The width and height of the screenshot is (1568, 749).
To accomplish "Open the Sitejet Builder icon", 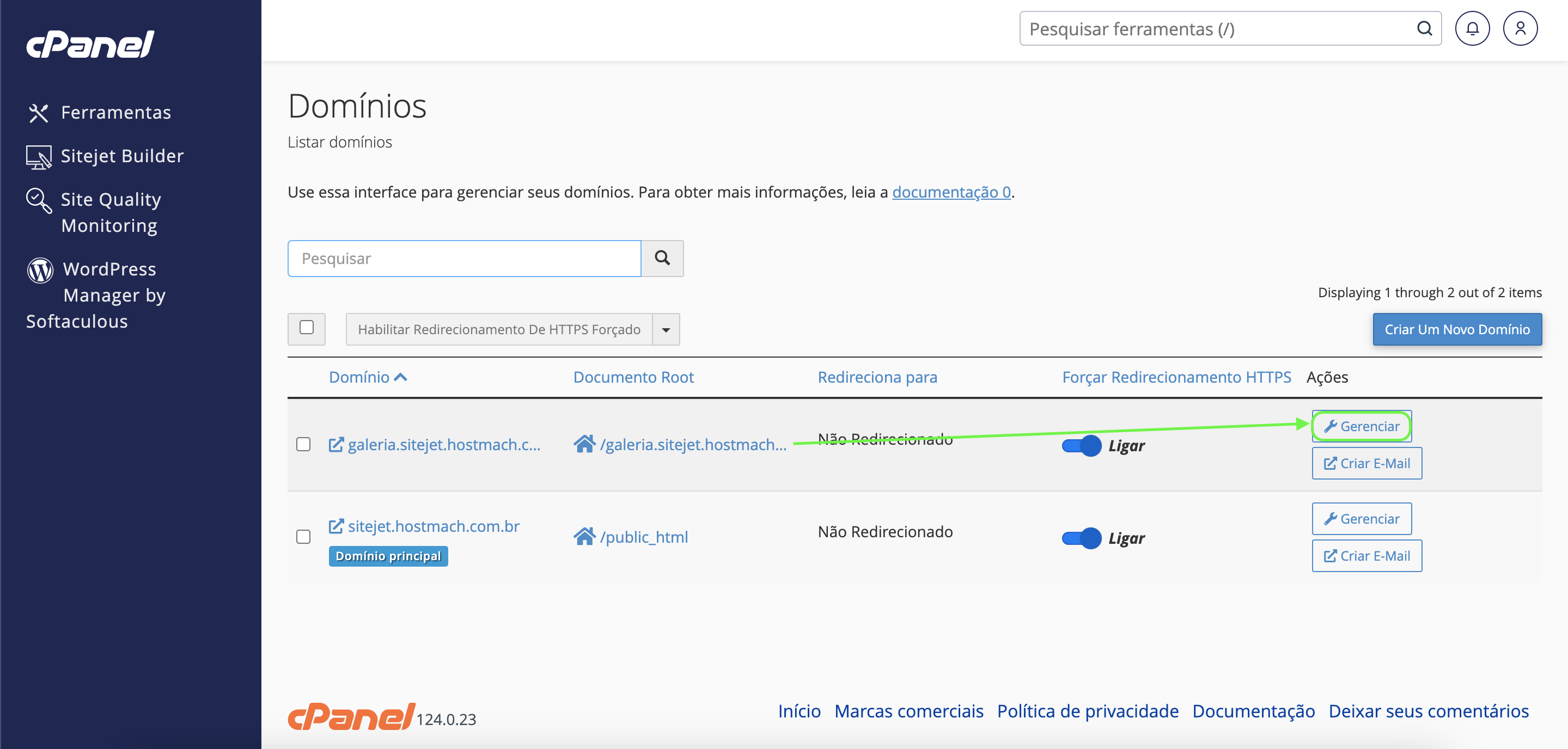I will point(38,157).
